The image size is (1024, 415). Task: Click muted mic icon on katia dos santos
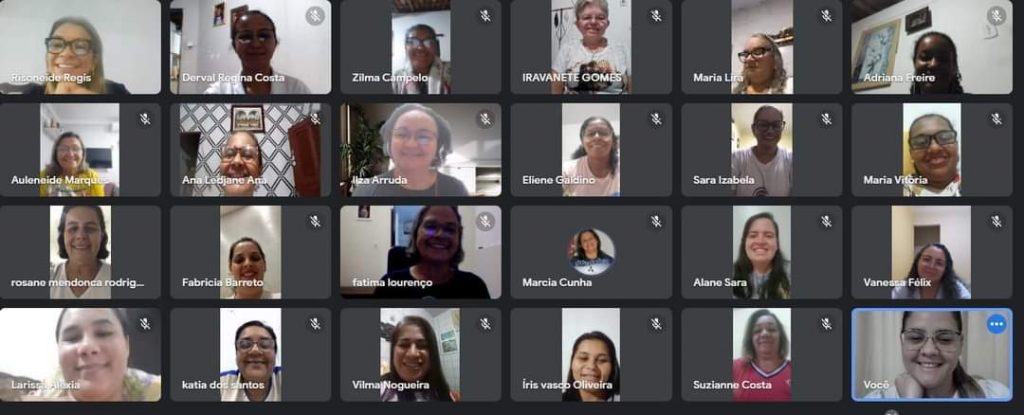point(315,324)
